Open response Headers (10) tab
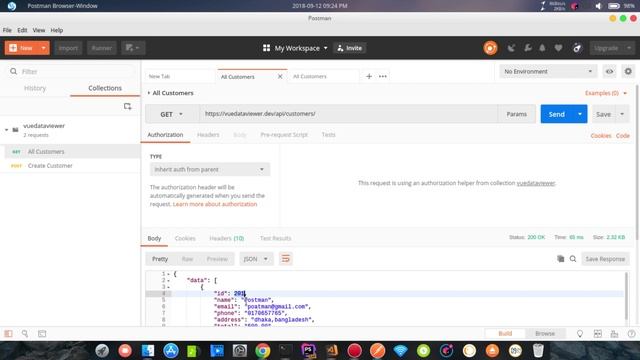Screen dimensions: 640x360 point(227,238)
